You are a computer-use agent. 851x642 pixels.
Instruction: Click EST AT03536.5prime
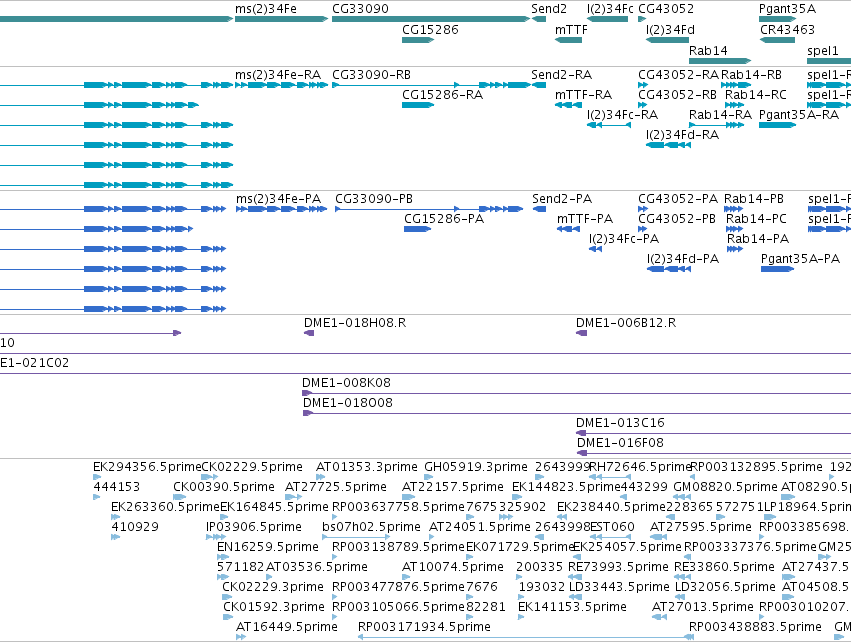pos(316,567)
